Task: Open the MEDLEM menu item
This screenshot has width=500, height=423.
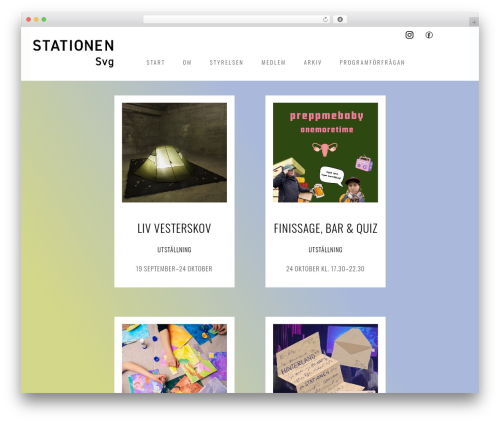Action: tap(273, 62)
